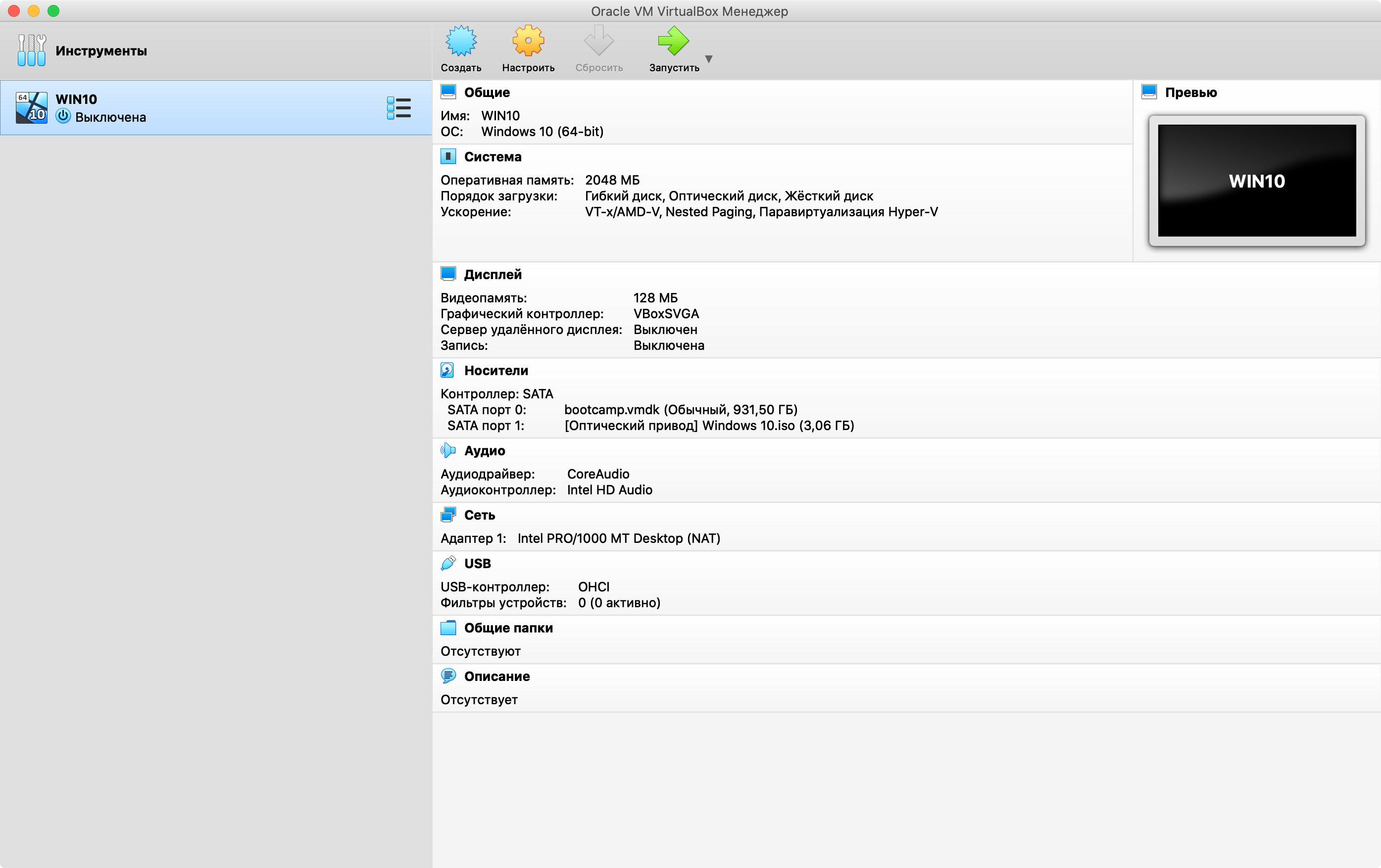1381x868 pixels.
Task: Click the Создать (Create) toolbar icon
Action: point(460,41)
